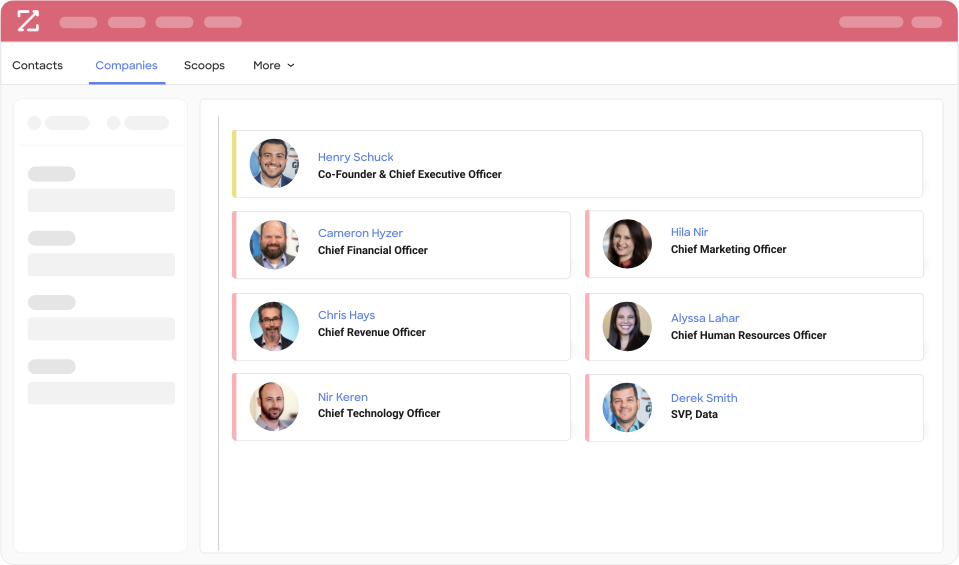The width and height of the screenshot is (959, 565).
Task: Open Henry Schuck's profile link
Action: (x=355, y=157)
